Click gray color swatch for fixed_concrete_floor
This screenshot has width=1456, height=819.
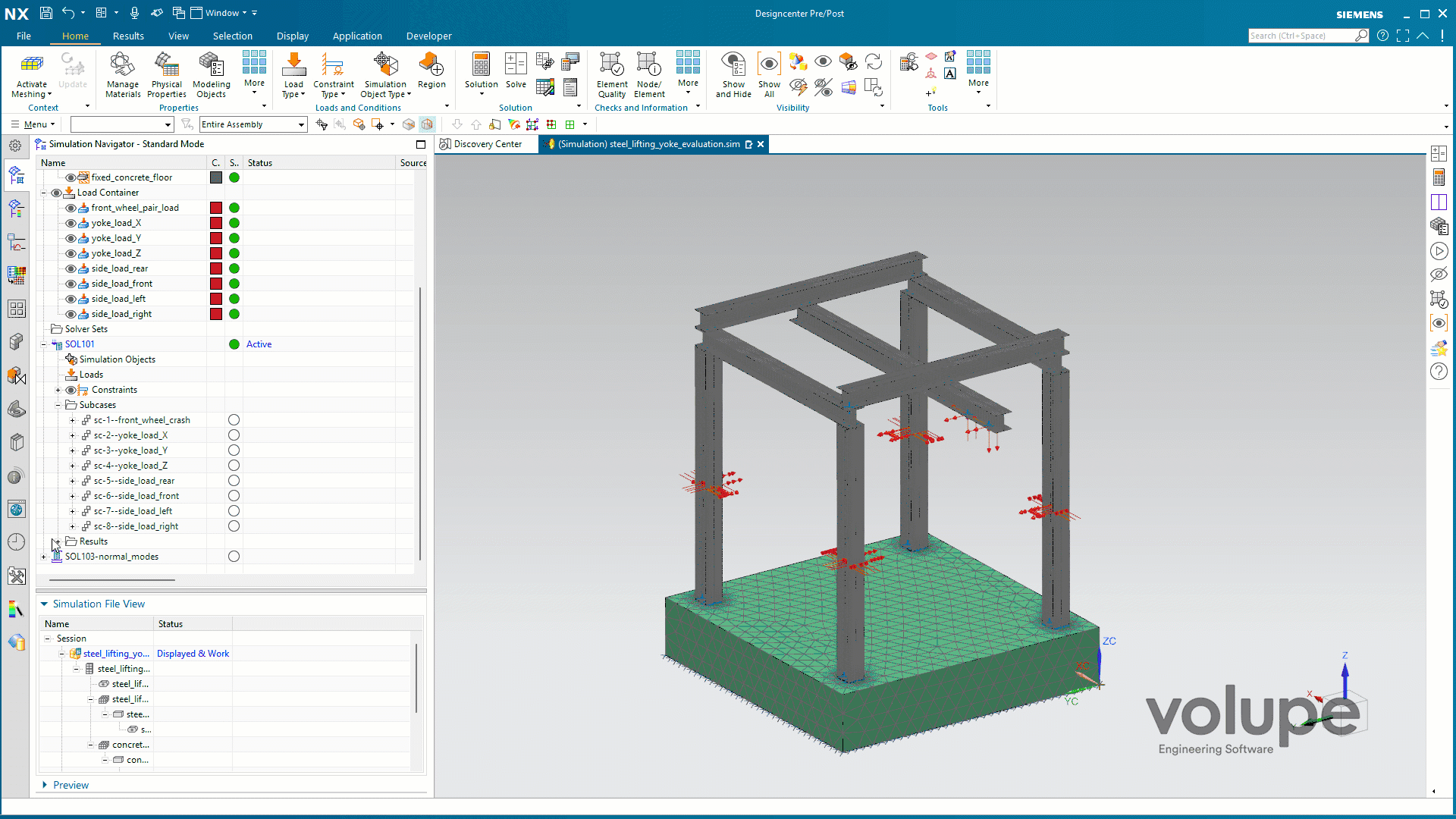click(216, 177)
